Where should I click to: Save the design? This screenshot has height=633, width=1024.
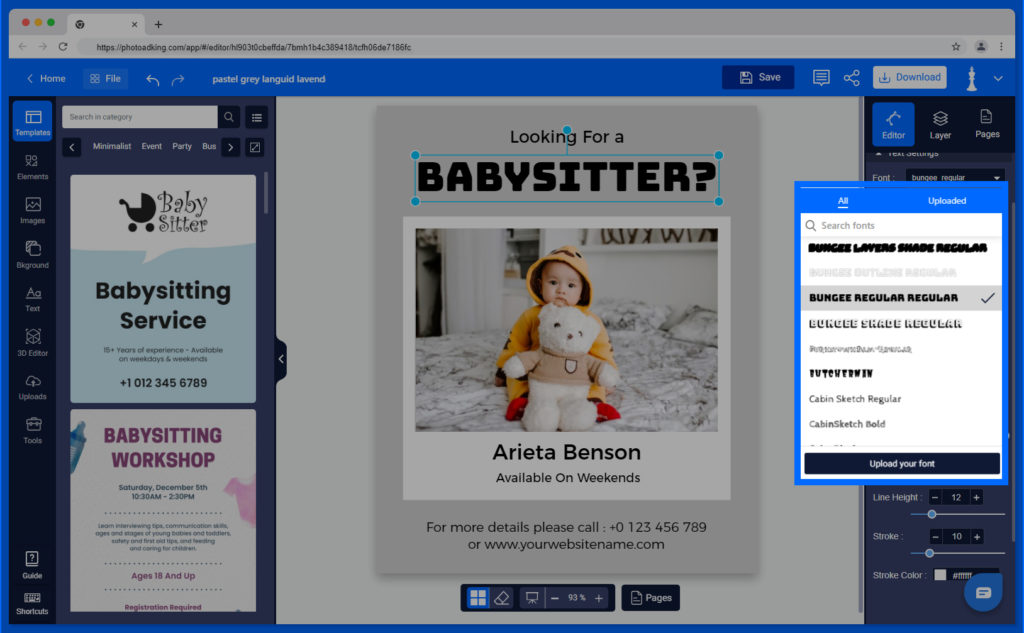click(x=758, y=78)
